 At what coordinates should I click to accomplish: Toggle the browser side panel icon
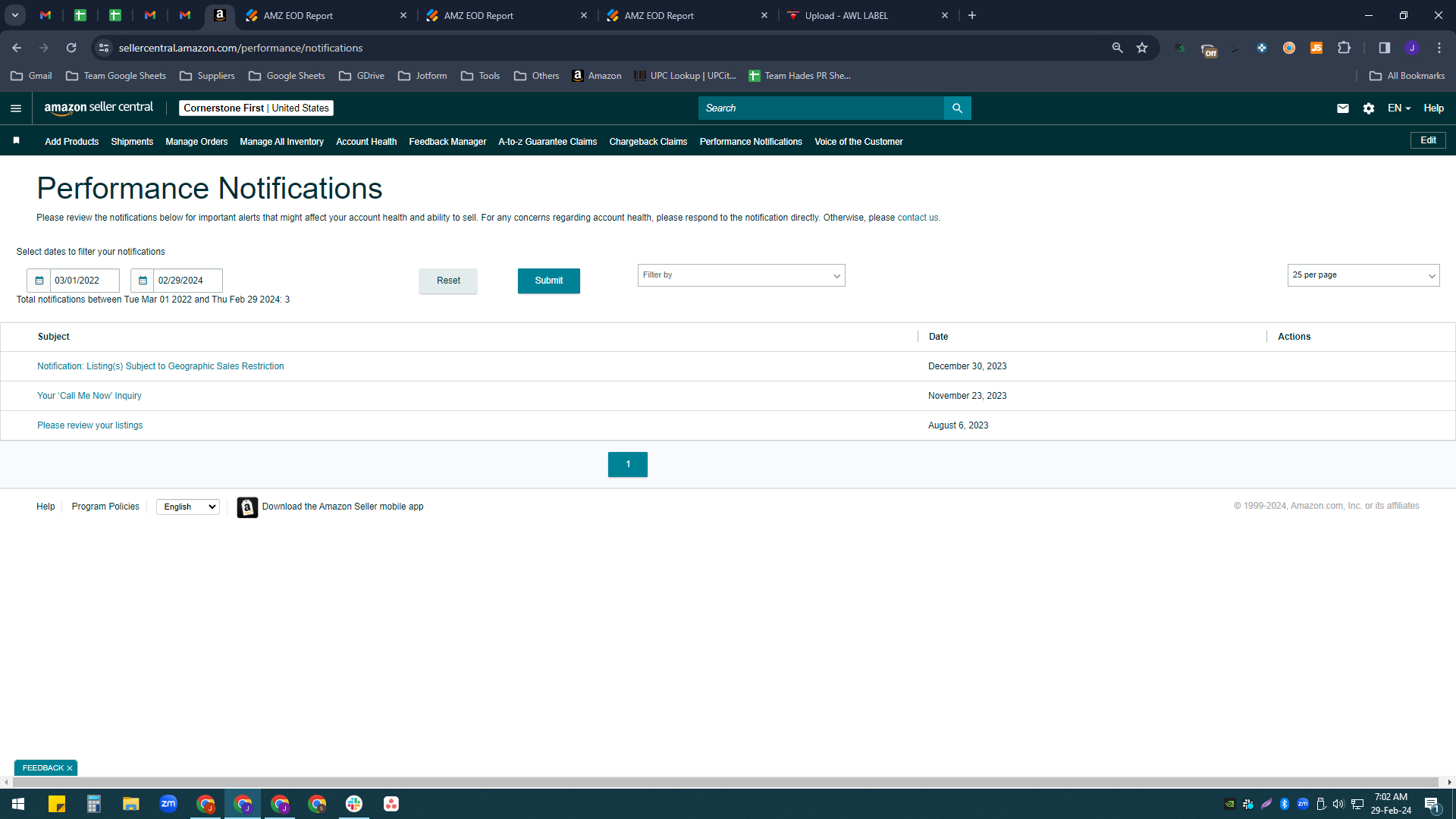pos(1384,48)
